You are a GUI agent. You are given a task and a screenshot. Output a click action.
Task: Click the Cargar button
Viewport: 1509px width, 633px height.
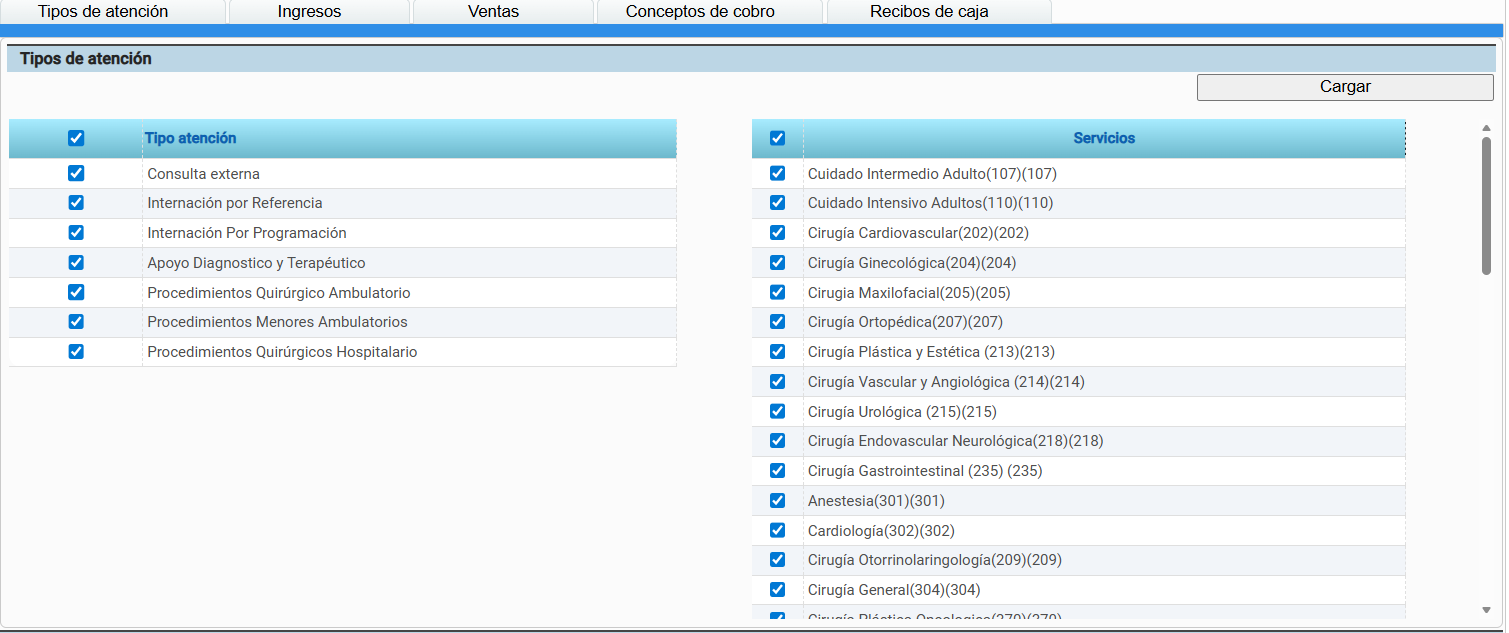click(x=1344, y=87)
